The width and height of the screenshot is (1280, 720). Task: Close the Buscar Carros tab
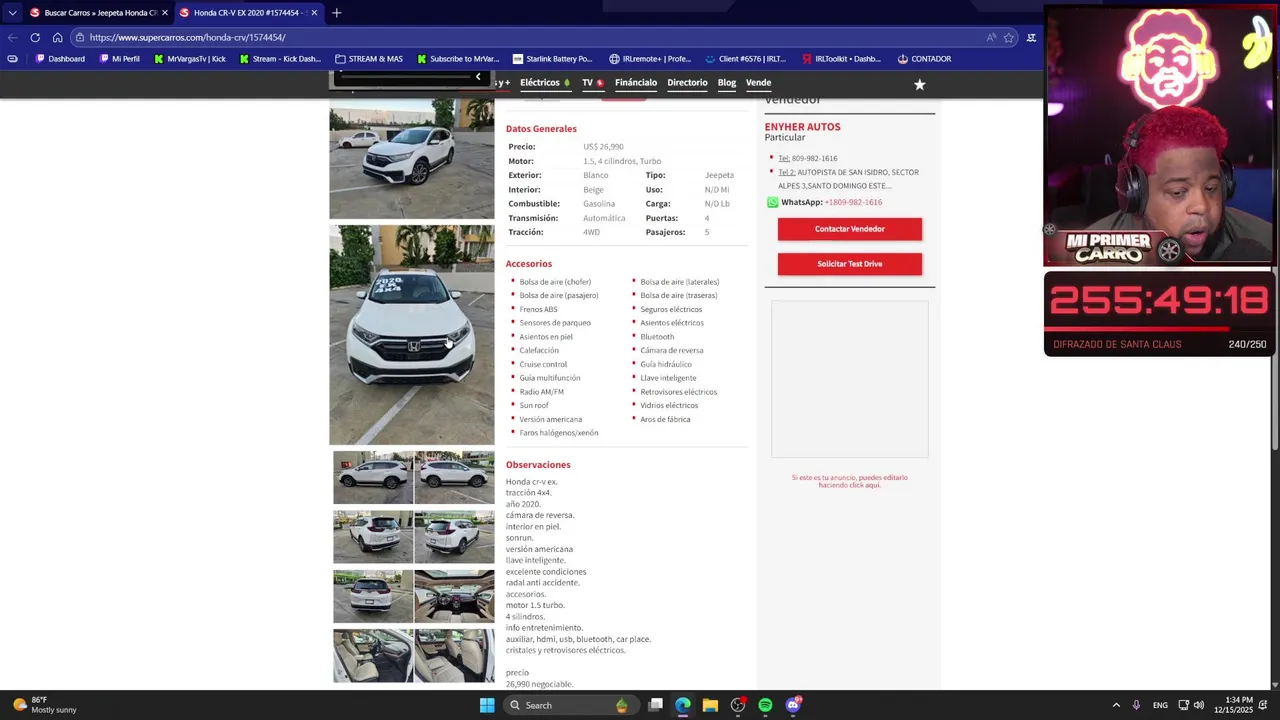(x=165, y=13)
